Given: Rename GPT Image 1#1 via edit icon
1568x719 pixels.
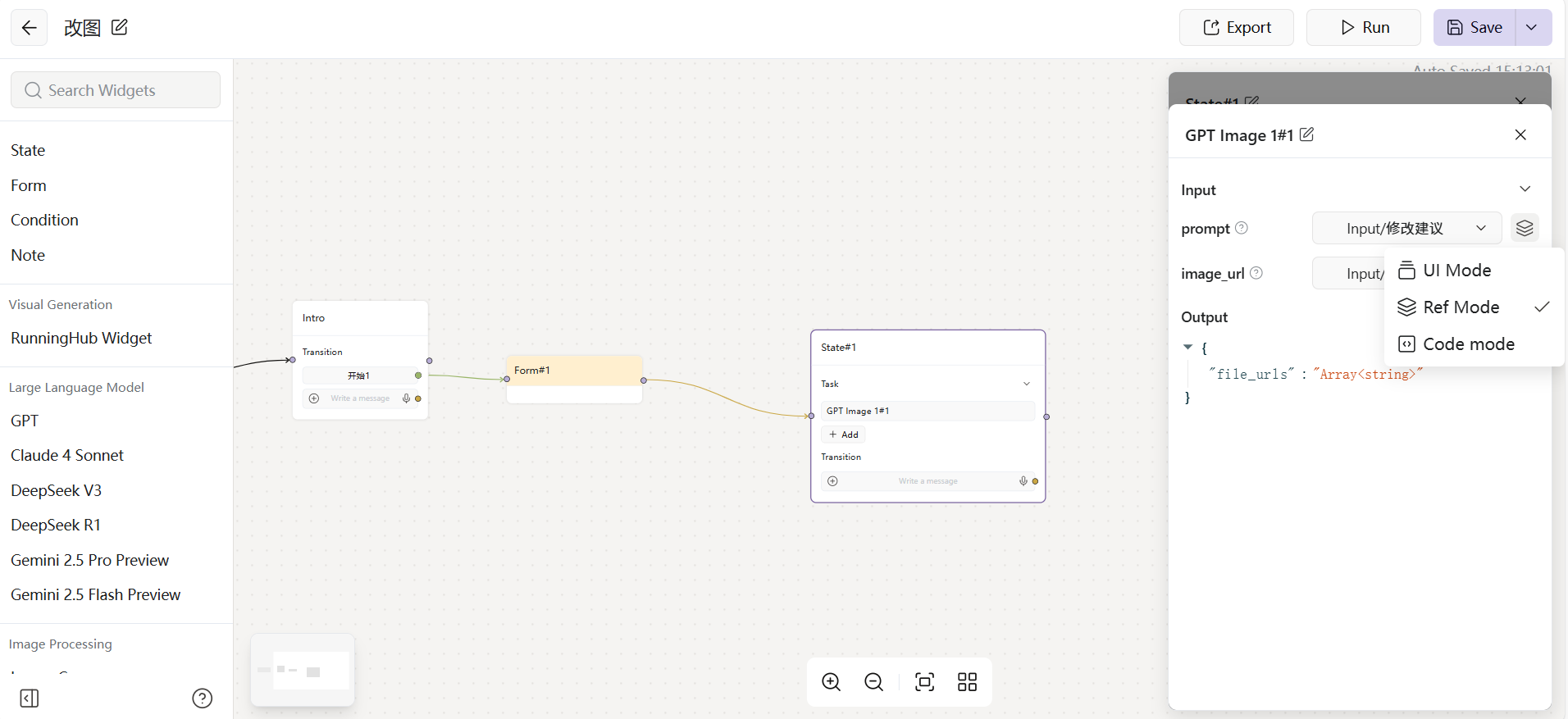Looking at the screenshot, I should click(x=1306, y=134).
